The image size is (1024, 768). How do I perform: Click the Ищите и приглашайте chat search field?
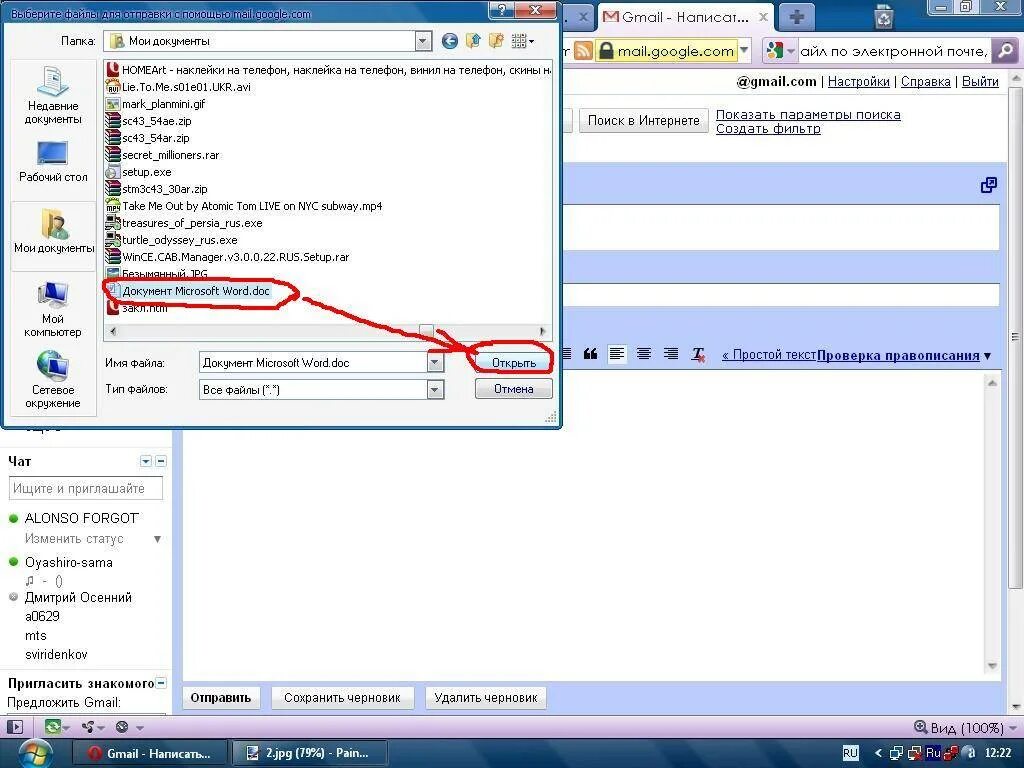pos(86,488)
